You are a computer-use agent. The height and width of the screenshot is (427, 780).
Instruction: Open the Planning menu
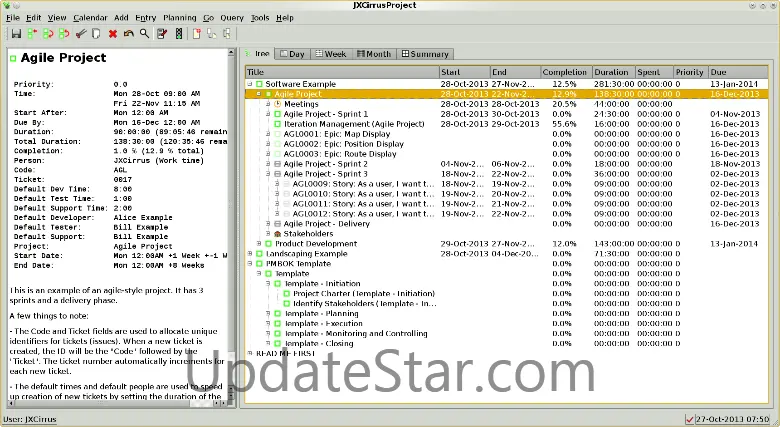point(180,18)
